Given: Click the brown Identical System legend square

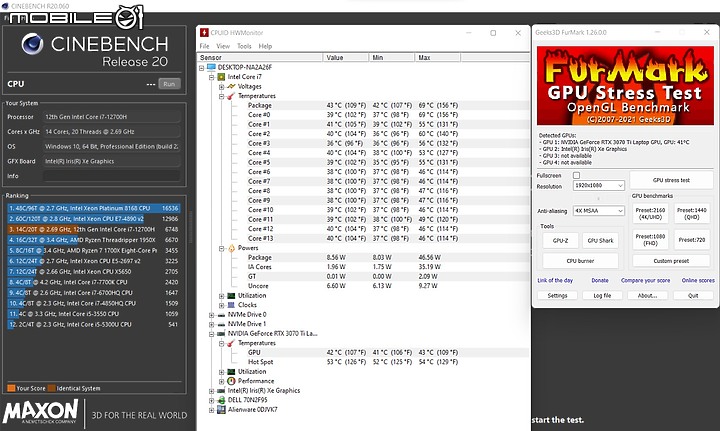Looking at the screenshot, I should point(51,388).
